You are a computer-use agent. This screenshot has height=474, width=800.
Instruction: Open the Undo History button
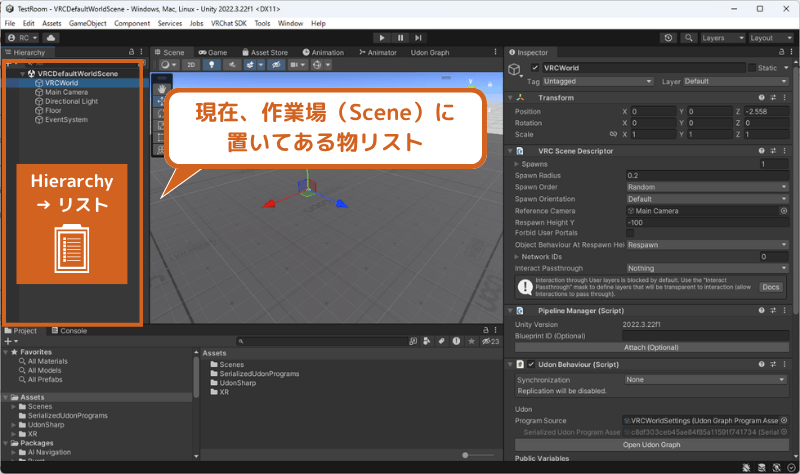(x=668, y=38)
